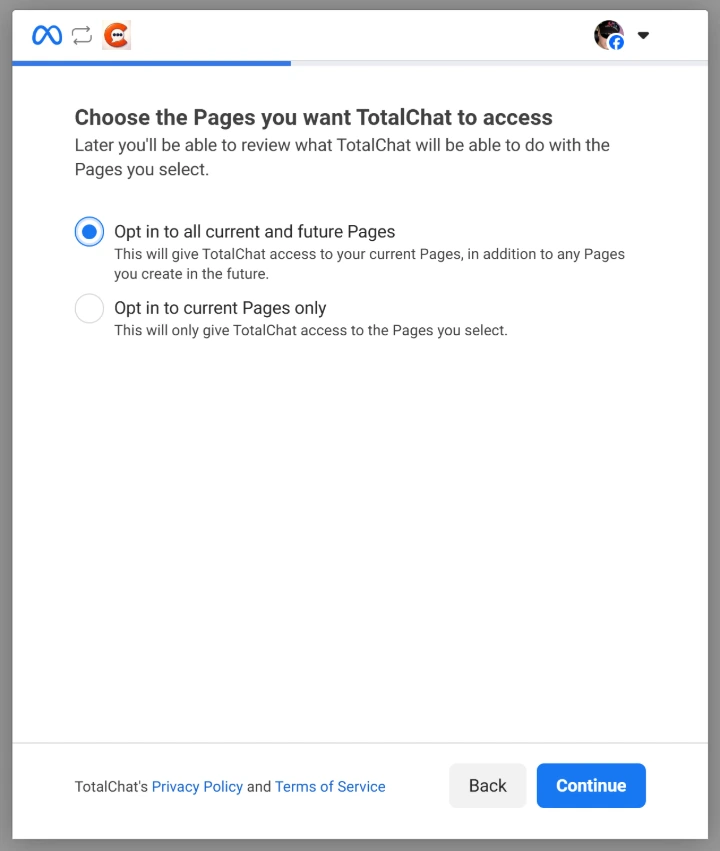Click the orange TotalChat app icon
The image size is (720, 851).
click(117, 35)
